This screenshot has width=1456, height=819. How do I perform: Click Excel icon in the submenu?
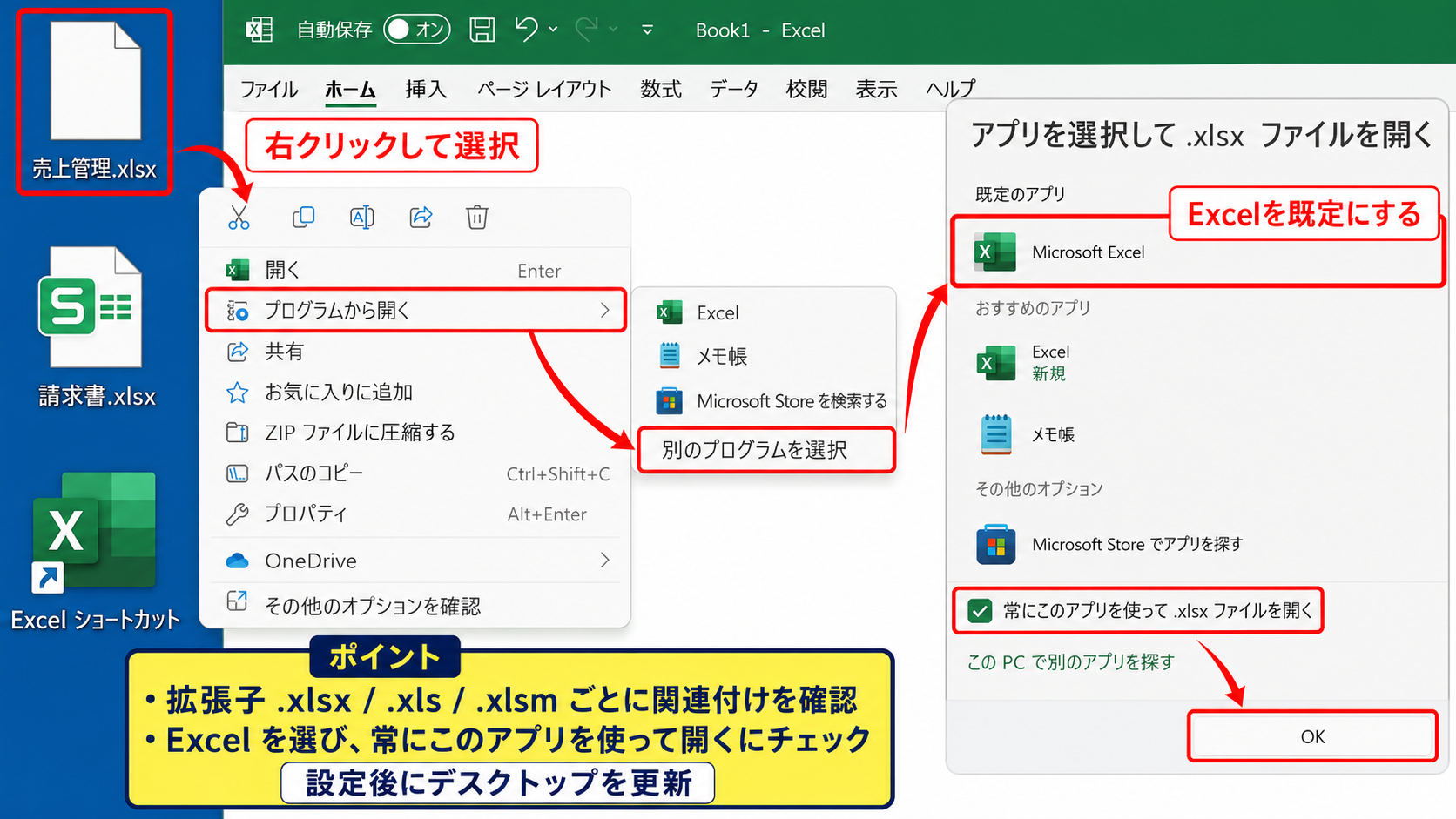[669, 312]
